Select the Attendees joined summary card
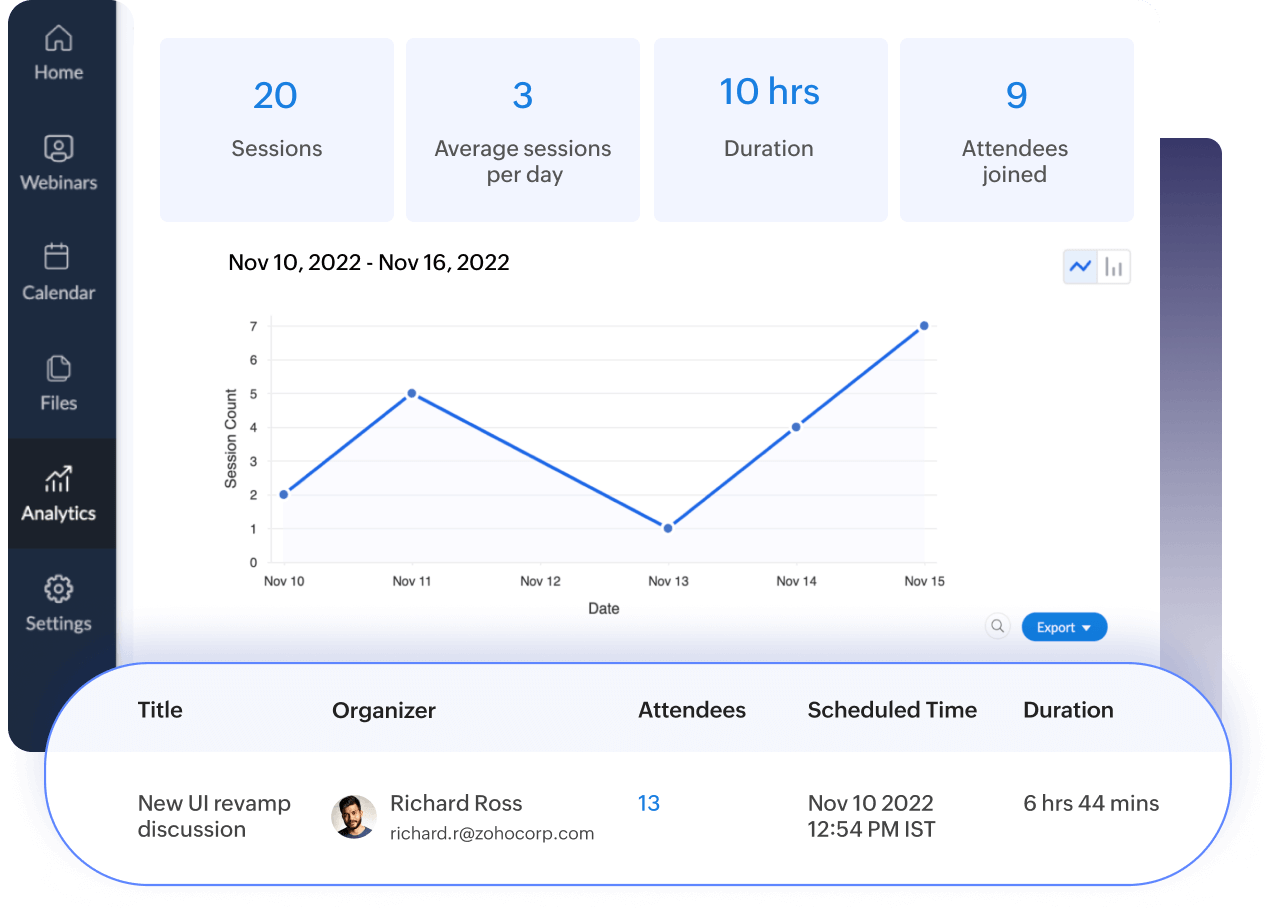Screen dimensions: 1276x908 tap(1016, 129)
